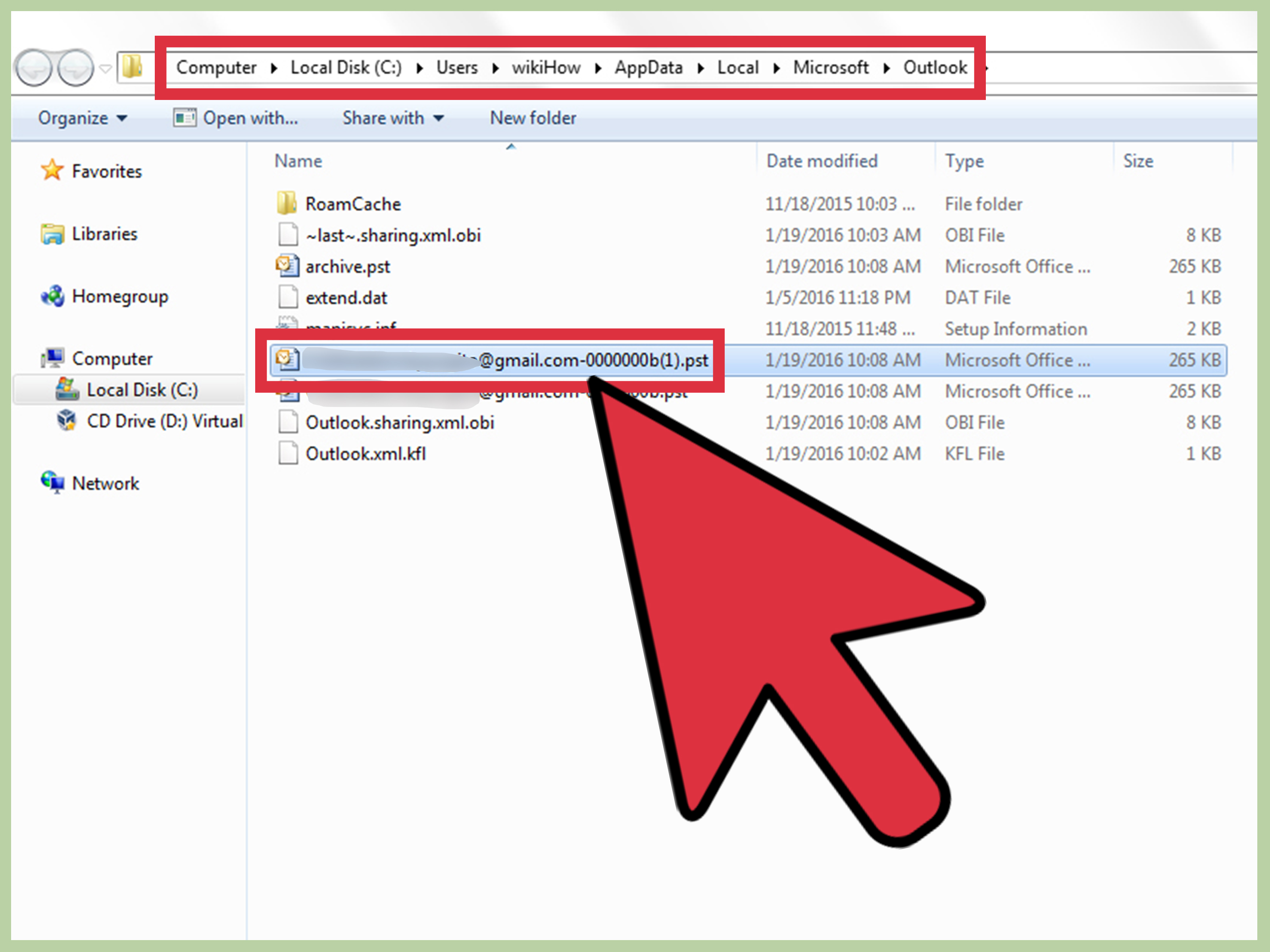Sort by Date modified column header
Screen dimensions: 1270x952
click(x=822, y=161)
